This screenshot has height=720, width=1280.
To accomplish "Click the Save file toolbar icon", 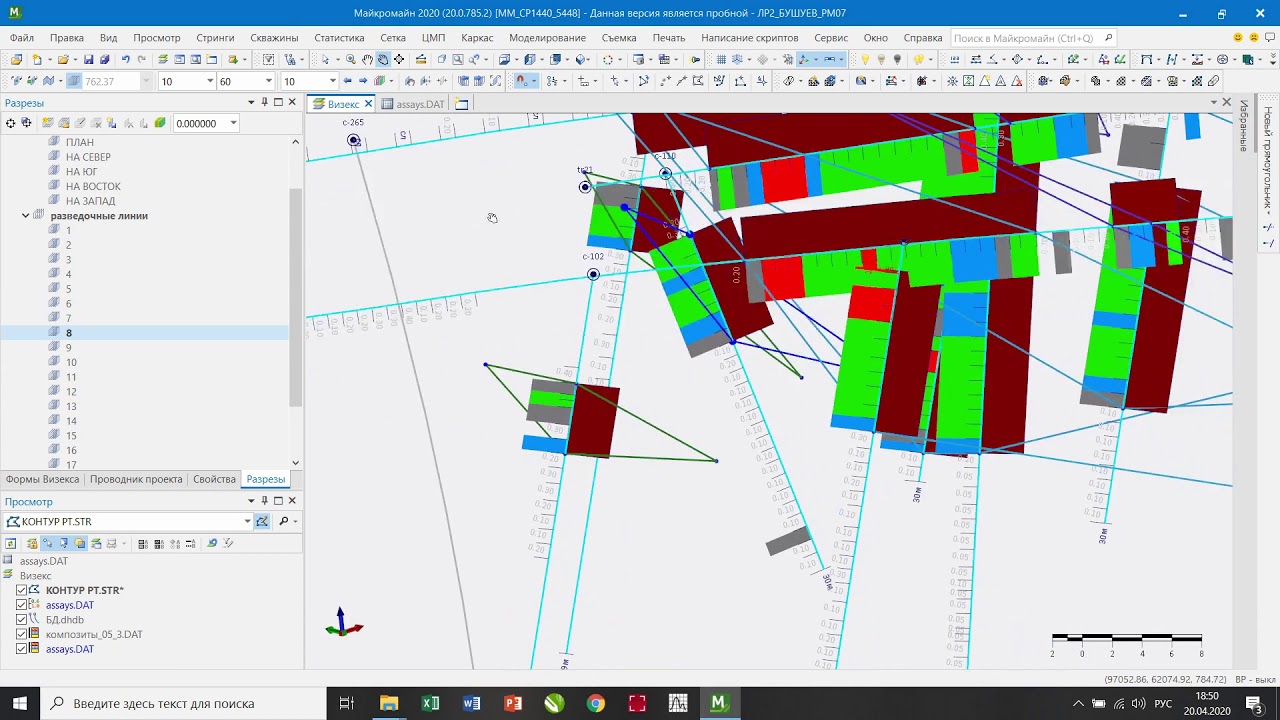I will click(88, 60).
